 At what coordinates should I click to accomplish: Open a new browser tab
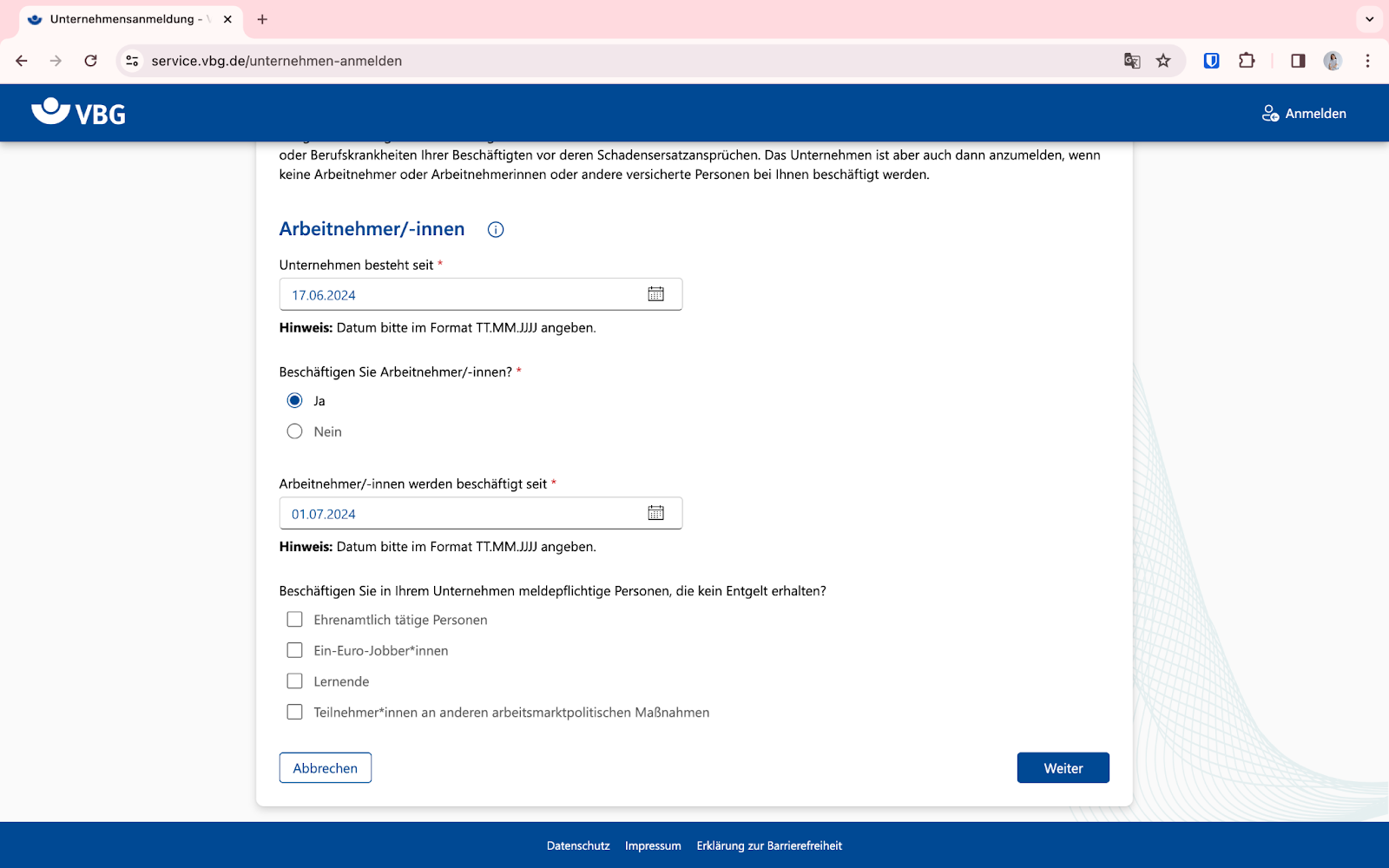pos(262,19)
